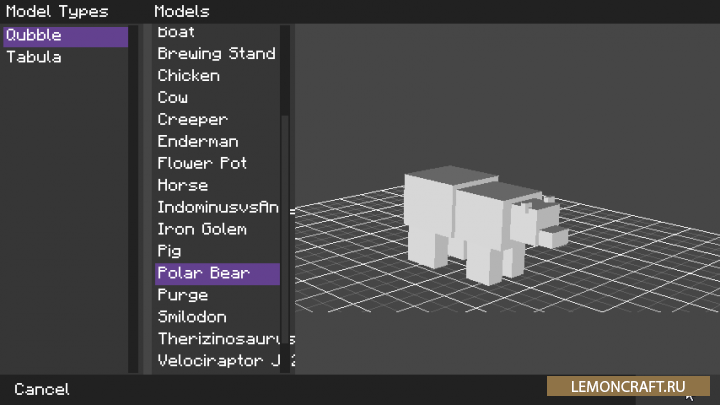720x405 pixels.
Task: Select the Qubble model type
Action: tap(65, 36)
